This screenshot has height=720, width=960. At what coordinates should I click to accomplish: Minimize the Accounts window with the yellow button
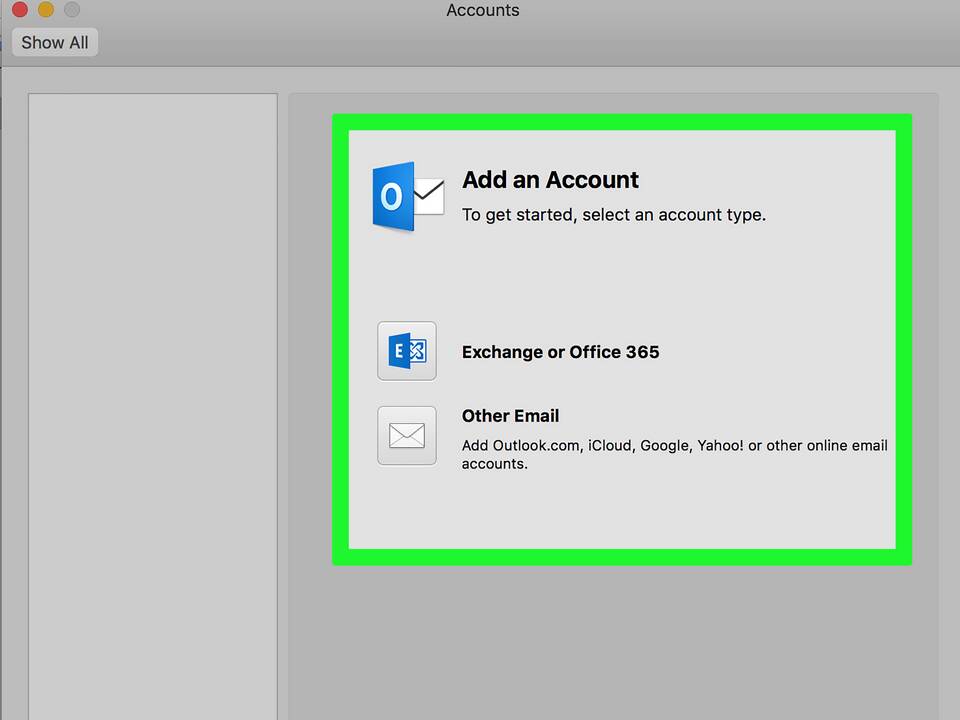pos(46,9)
